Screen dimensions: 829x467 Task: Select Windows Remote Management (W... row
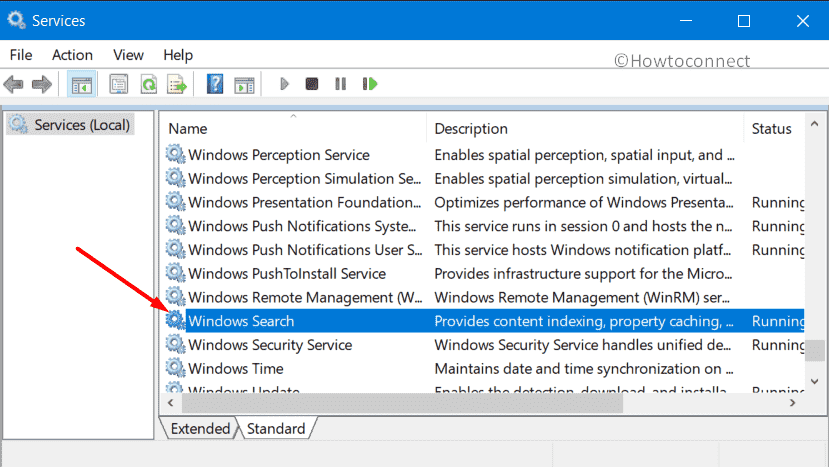tap(484, 298)
